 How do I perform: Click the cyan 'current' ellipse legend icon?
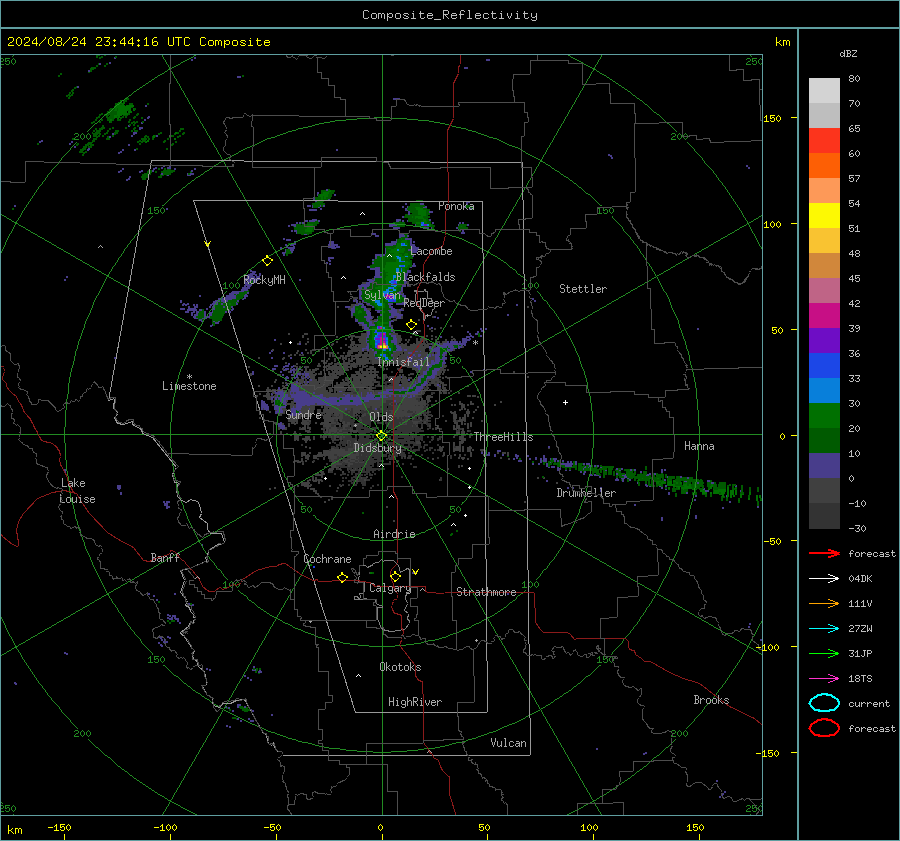coord(824,703)
